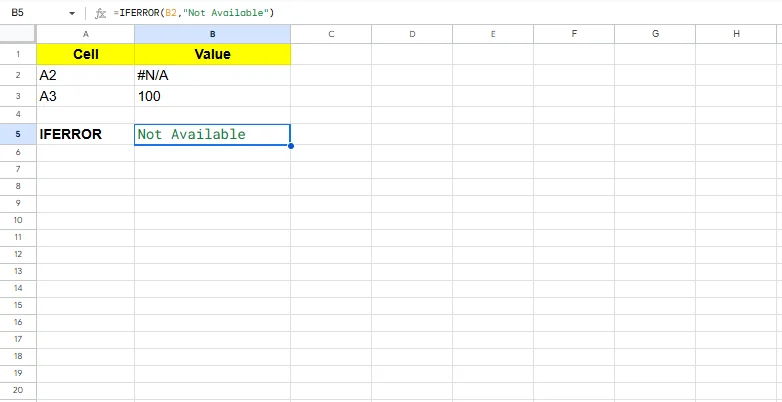Image resolution: width=782 pixels, height=402 pixels.
Task: Select column D header
Action: click(x=412, y=34)
